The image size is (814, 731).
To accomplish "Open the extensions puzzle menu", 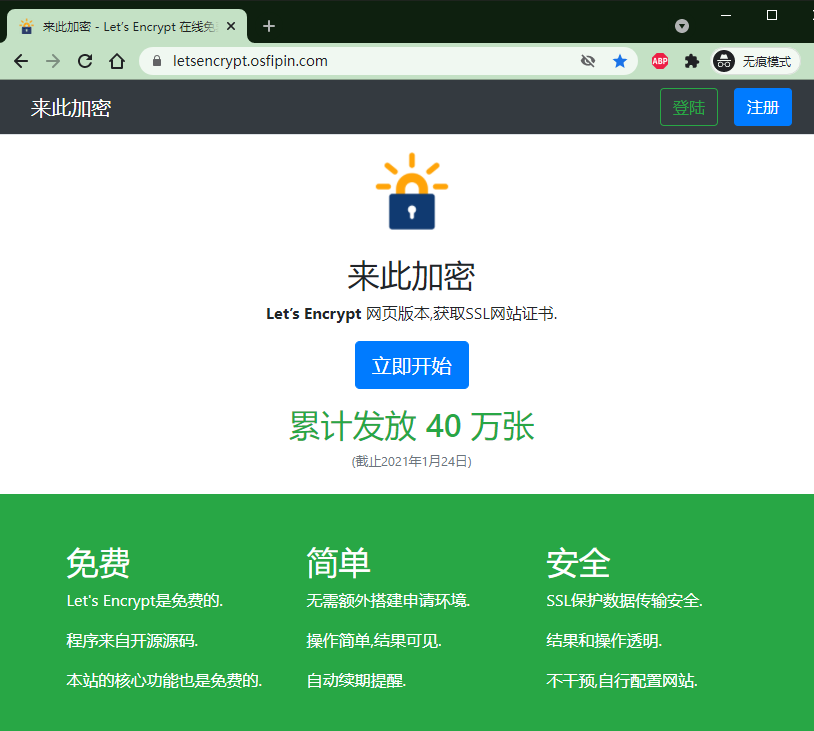I will 691,61.
